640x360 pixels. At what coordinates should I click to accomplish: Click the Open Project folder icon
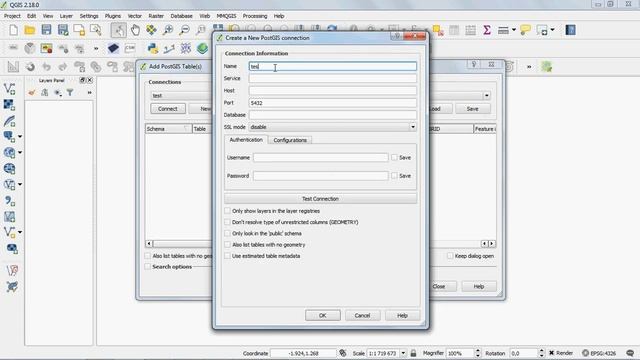coord(29,30)
